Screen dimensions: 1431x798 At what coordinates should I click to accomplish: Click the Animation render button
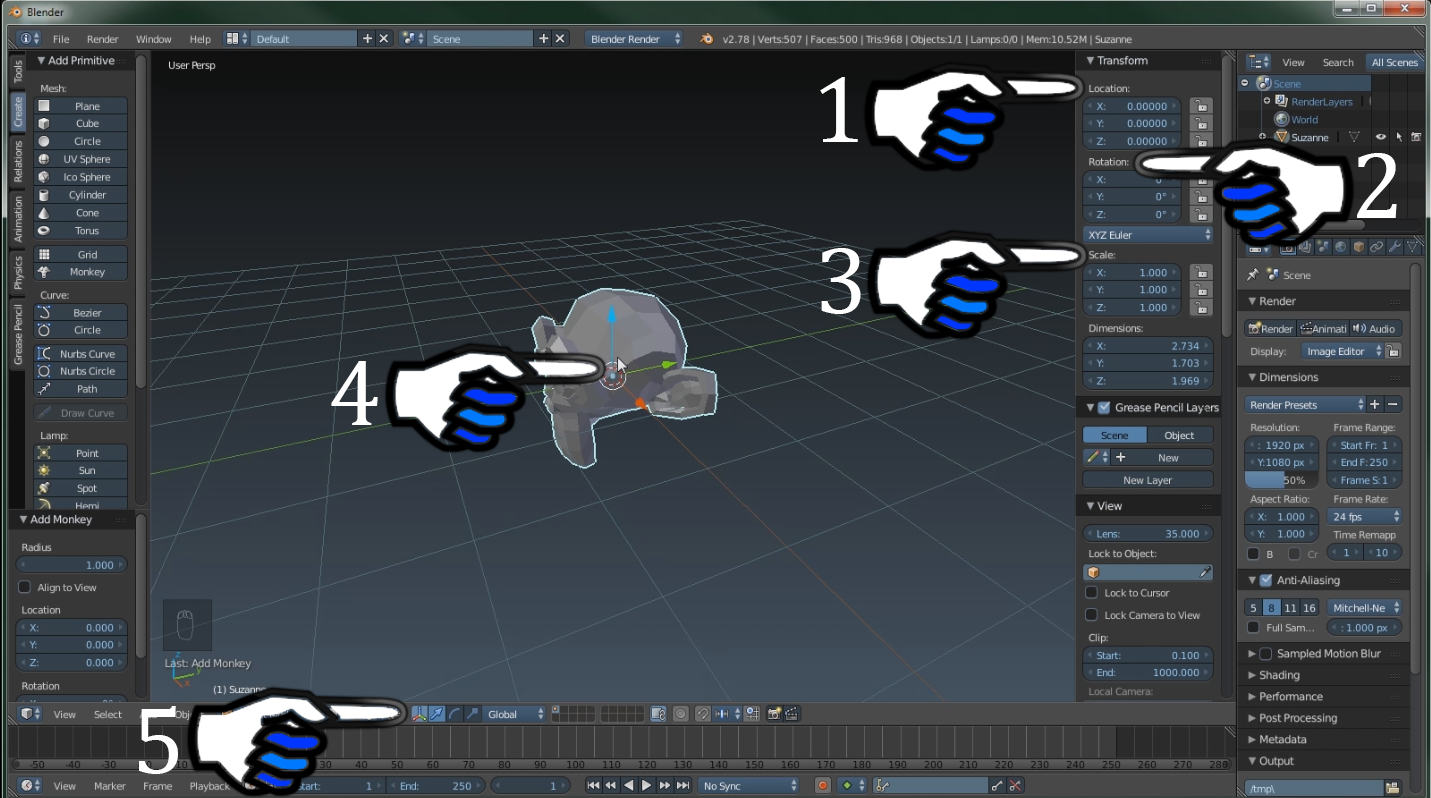click(x=1322, y=329)
